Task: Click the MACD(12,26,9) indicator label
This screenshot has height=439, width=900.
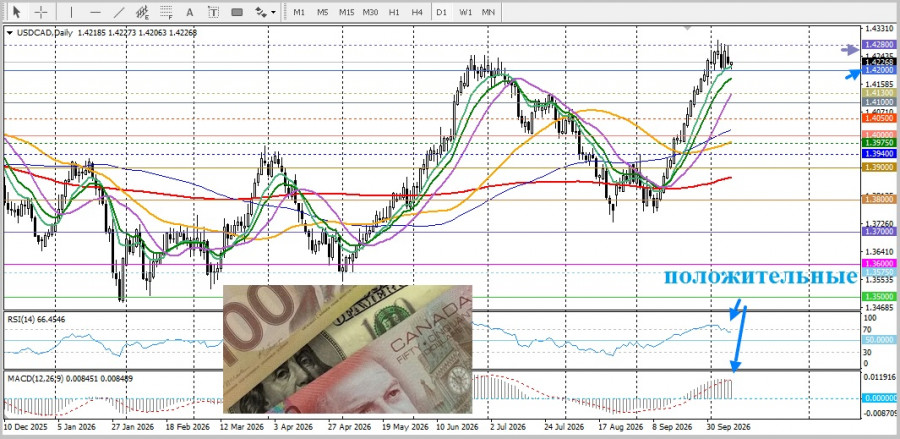Action: [x=69, y=378]
